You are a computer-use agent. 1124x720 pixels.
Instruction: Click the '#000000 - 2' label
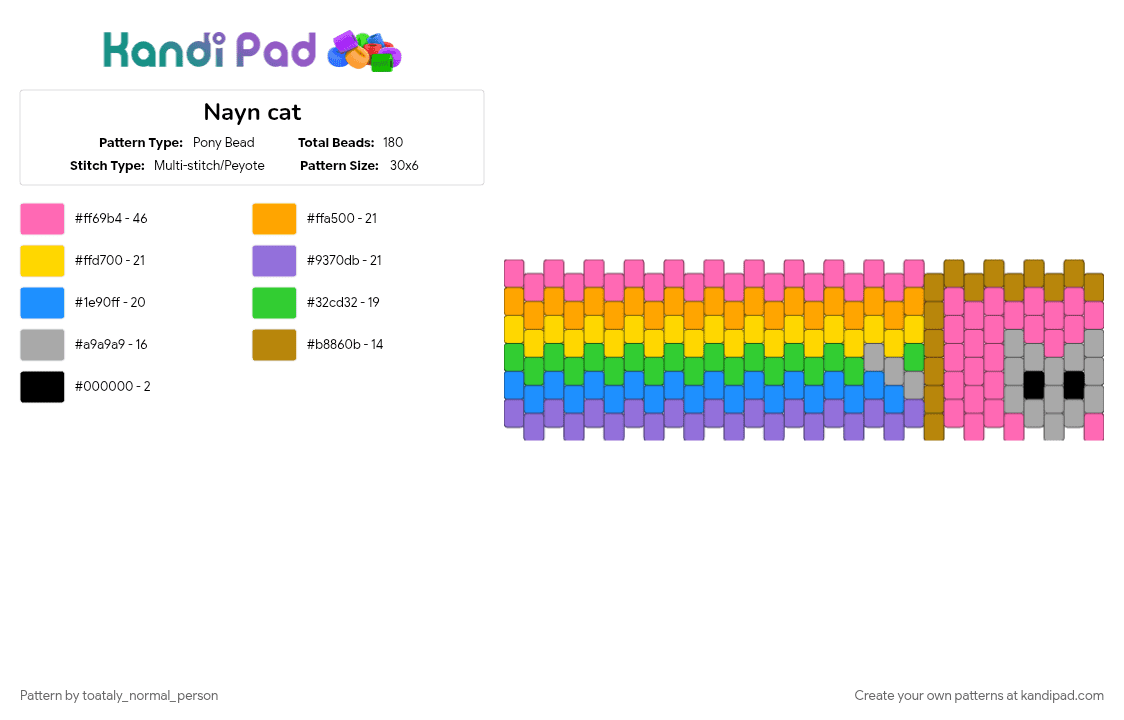tap(113, 387)
